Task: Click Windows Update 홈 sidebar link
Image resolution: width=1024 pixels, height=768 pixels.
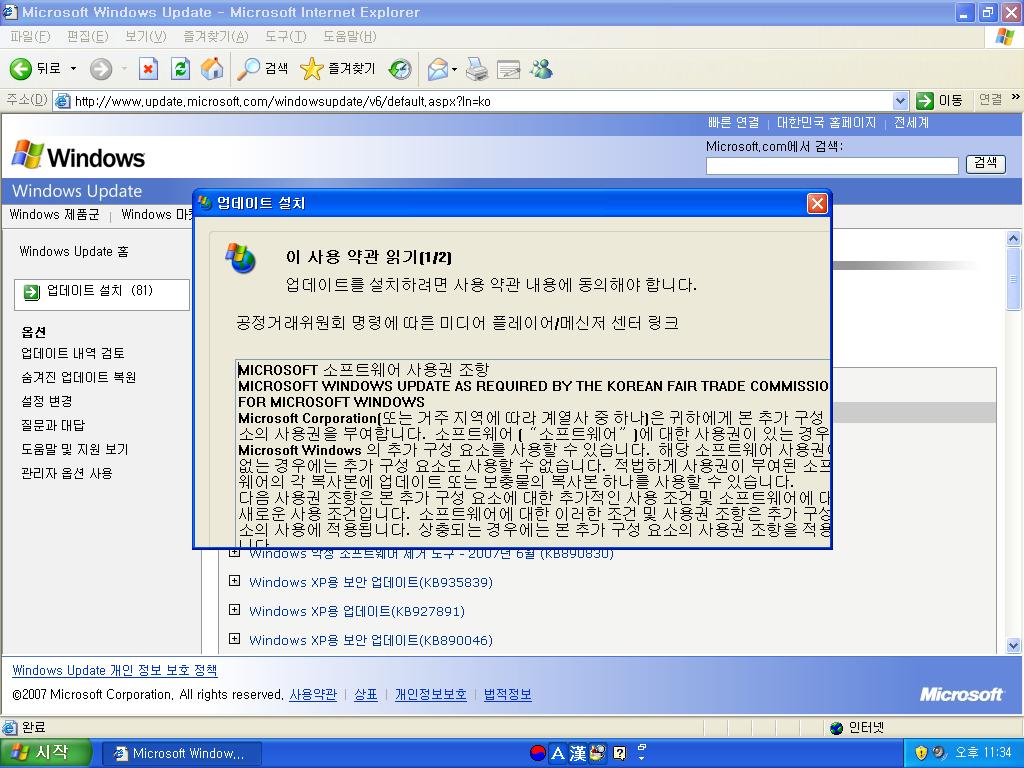Action: [x=74, y=251]
